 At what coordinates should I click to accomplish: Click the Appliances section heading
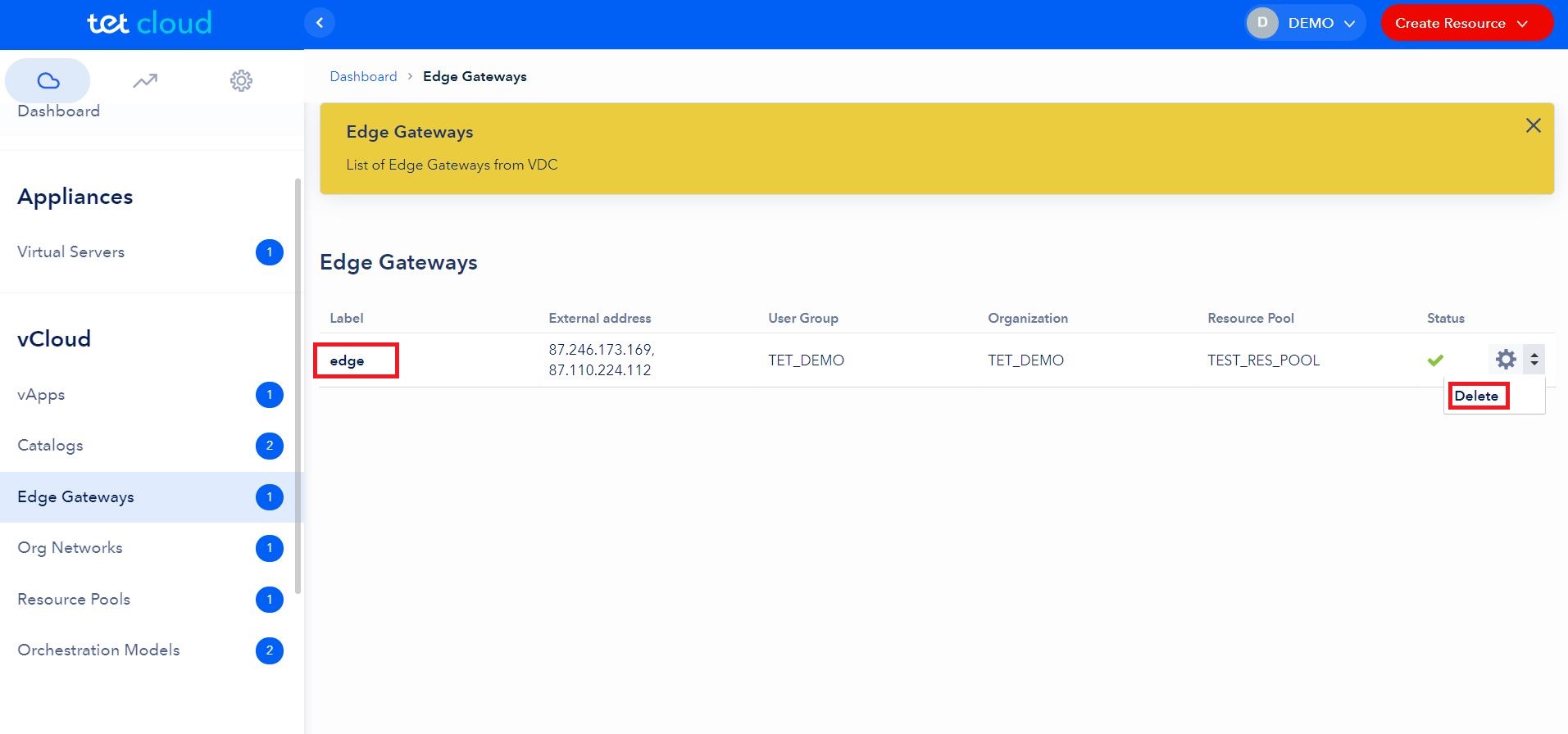coord(75,197)
